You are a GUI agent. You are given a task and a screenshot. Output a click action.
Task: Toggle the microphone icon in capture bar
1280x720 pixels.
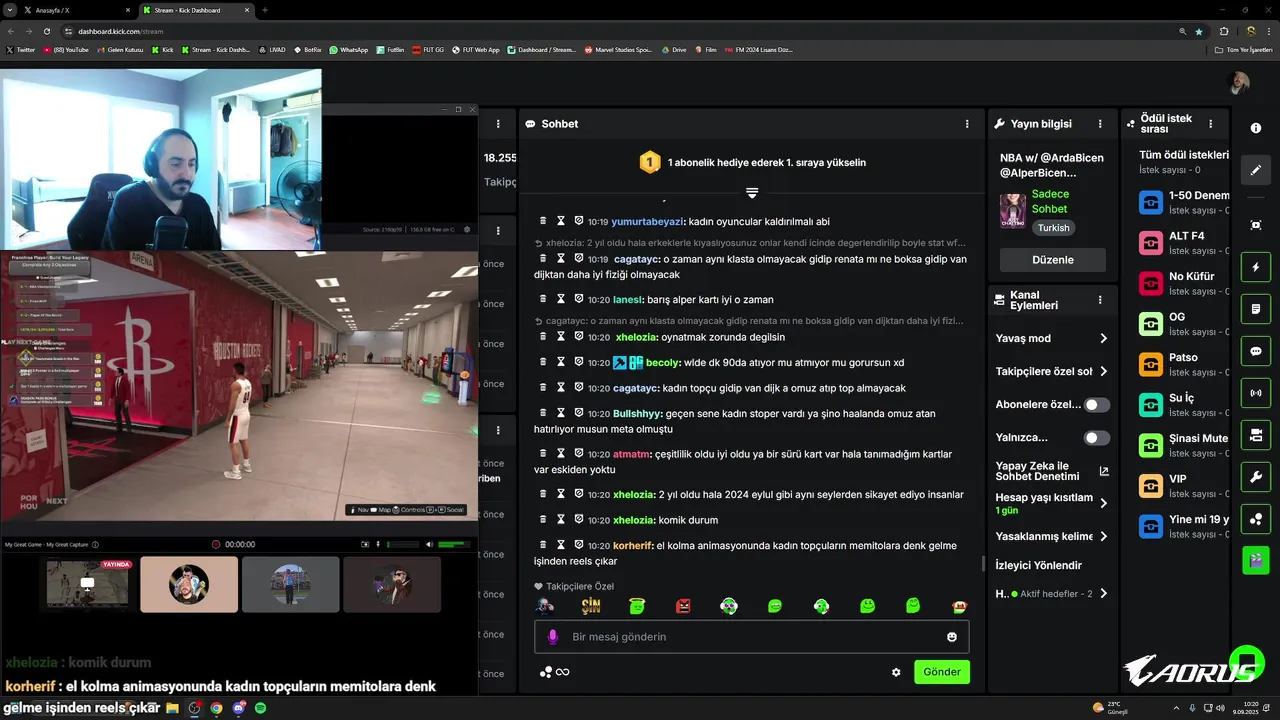(378, 545)
